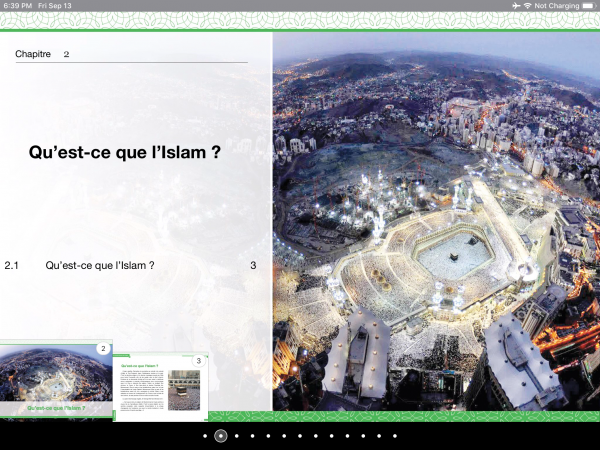Jump to the first chapter dot
The height and width of the screenshot is (450, 600).
204,436
